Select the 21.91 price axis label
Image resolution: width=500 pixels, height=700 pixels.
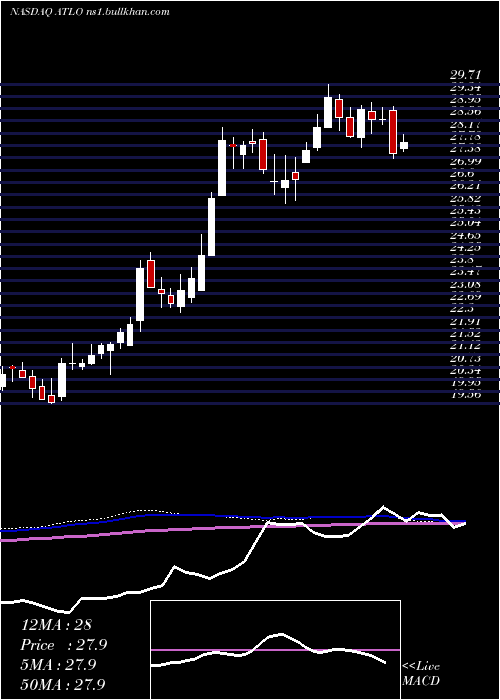[x=465, y=321]
